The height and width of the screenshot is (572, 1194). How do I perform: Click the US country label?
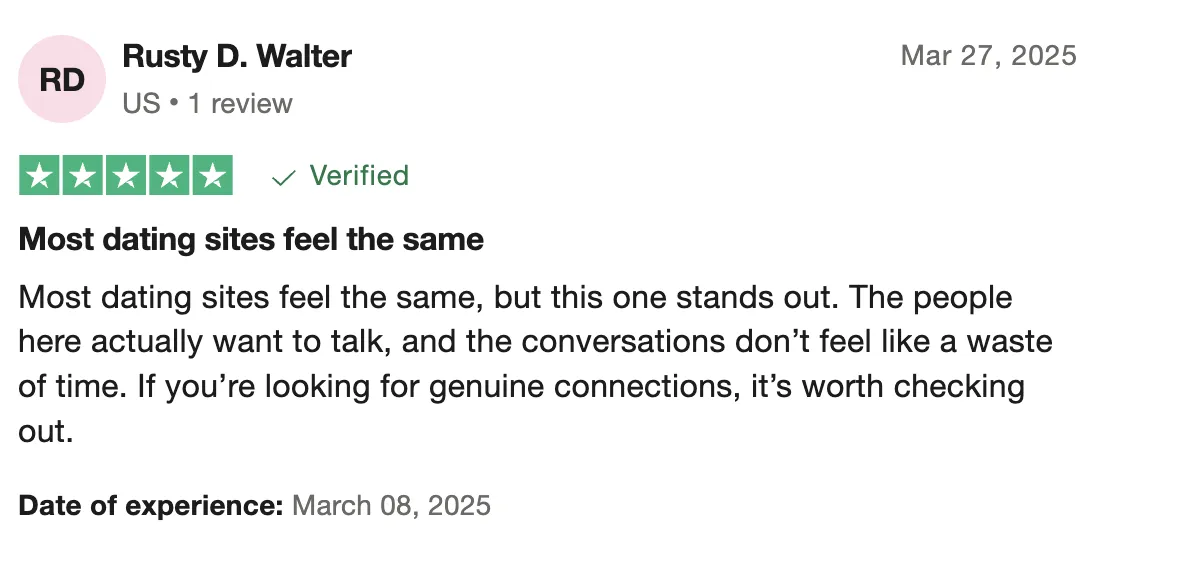pos(141,103)
